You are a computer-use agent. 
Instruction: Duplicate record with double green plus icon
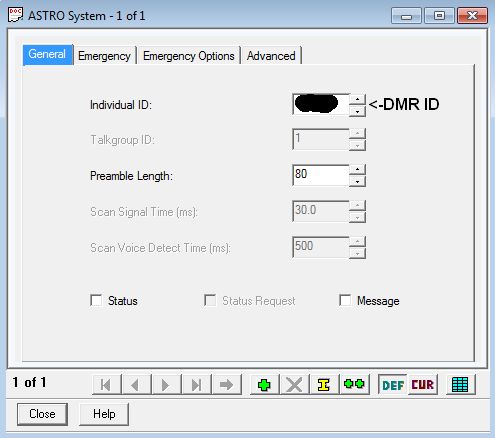354,385
